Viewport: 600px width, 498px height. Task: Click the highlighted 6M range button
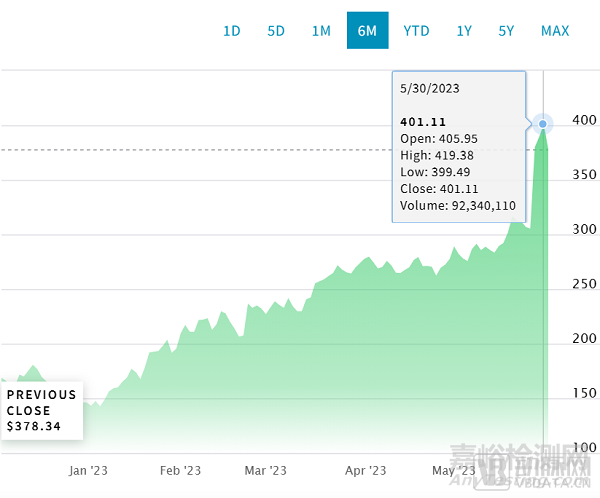pos(367,30)
